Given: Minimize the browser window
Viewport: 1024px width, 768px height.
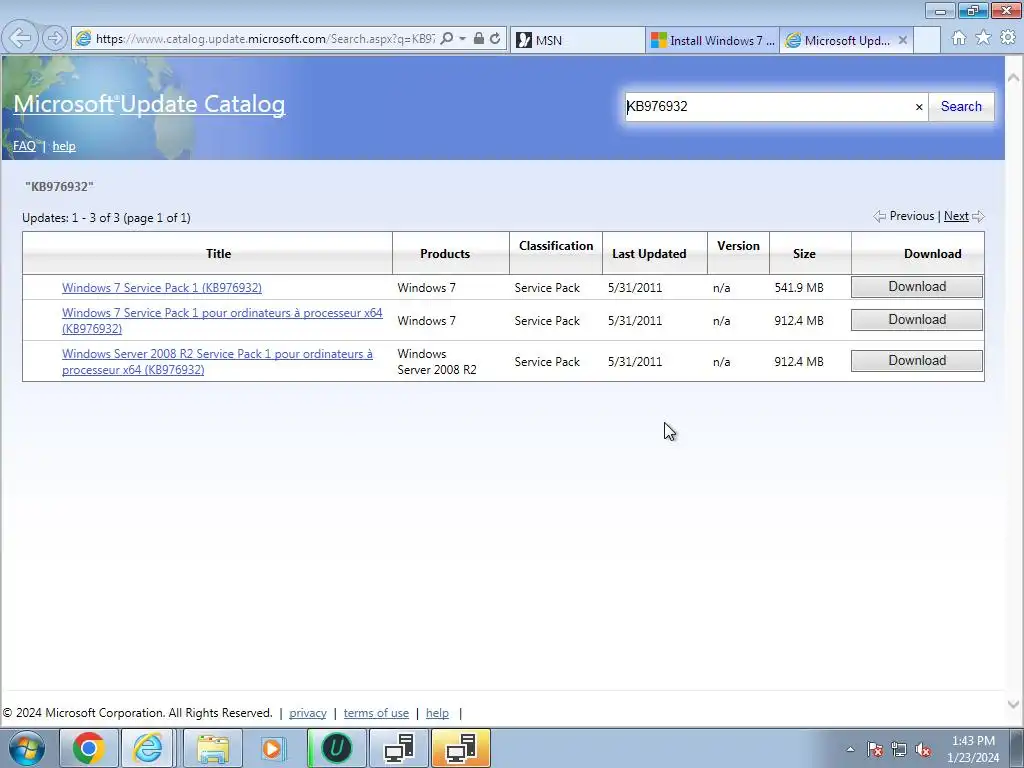Looking at the screenshot, I should pos(940,10).
